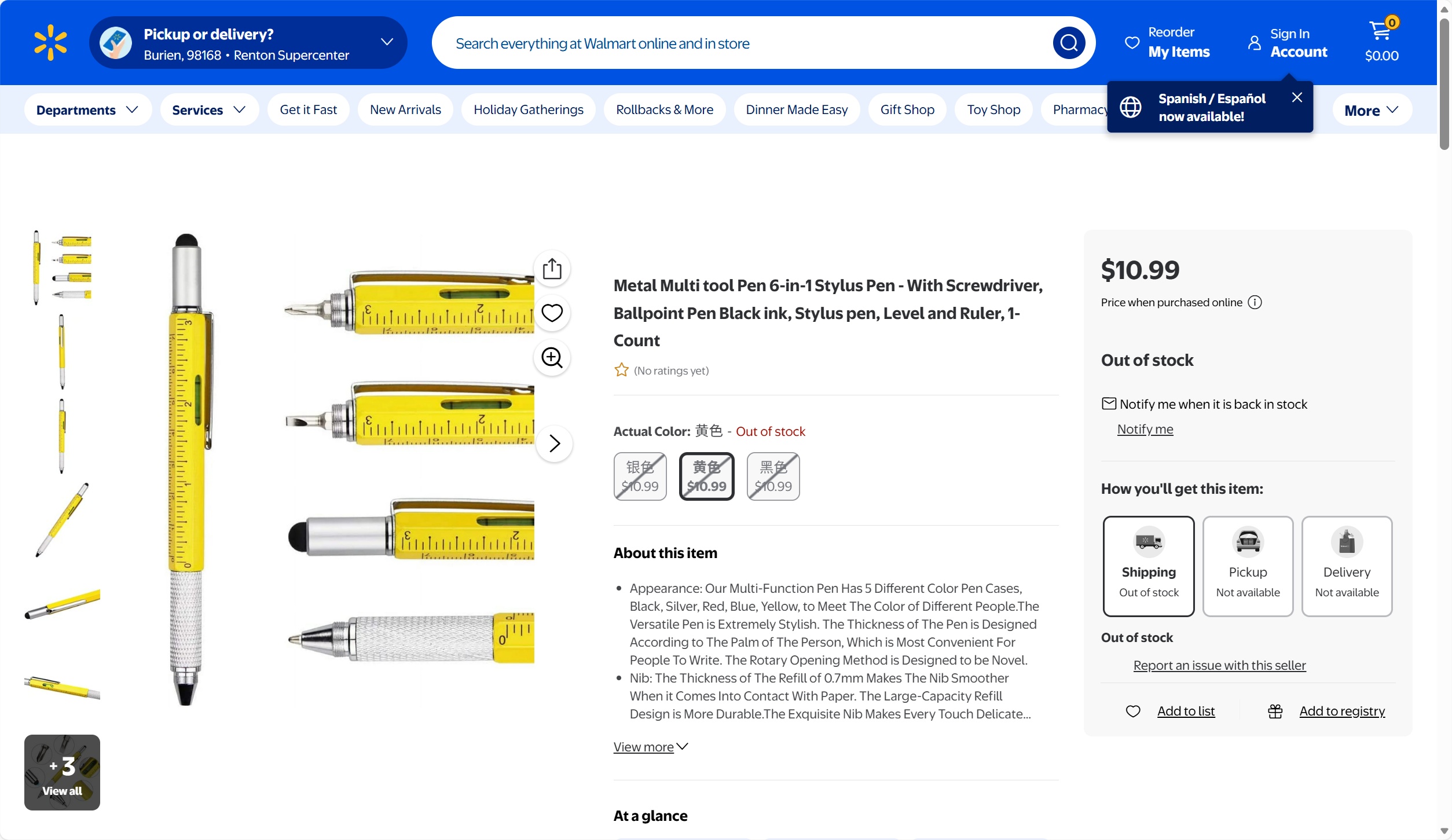Zoom into the product image
1452x840 pixels.
pos(552,358)
